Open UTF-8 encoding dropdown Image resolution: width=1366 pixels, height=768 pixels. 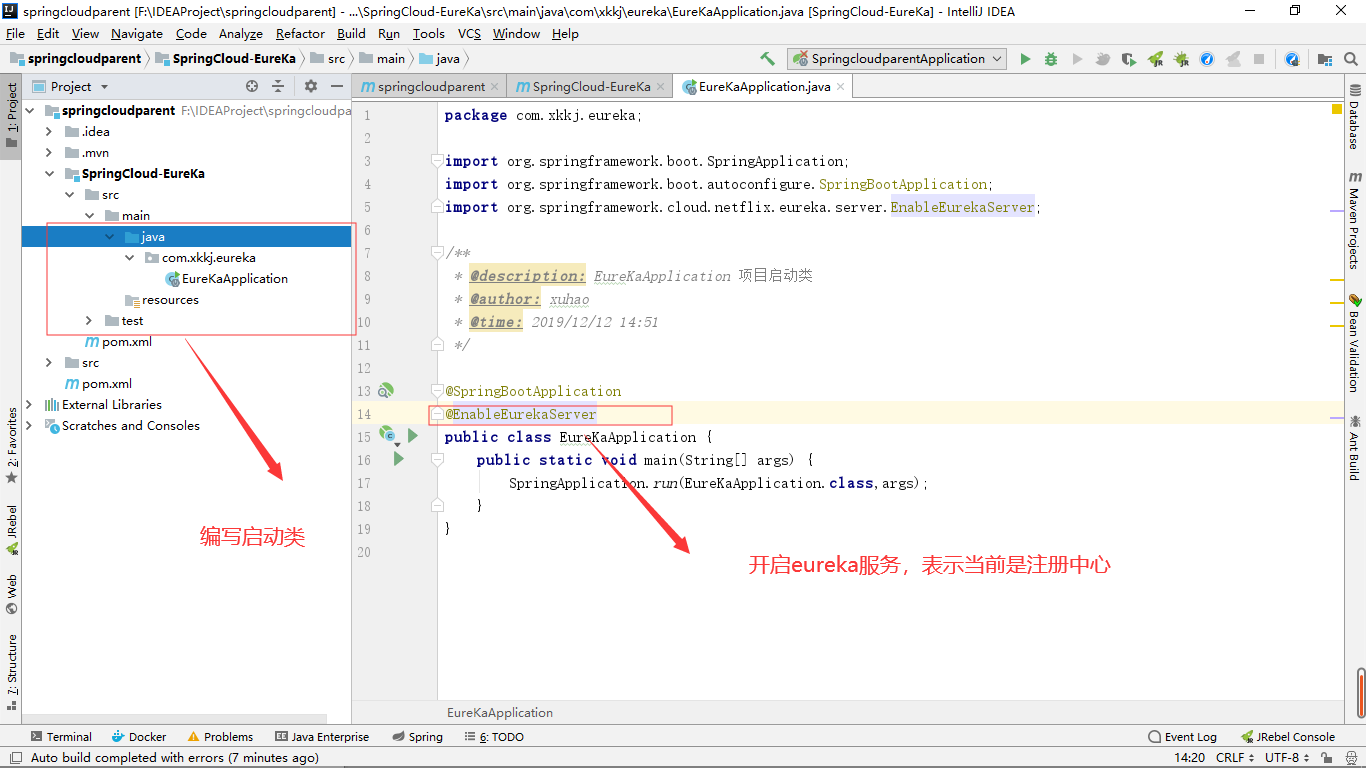click(x=1287, y=758)
